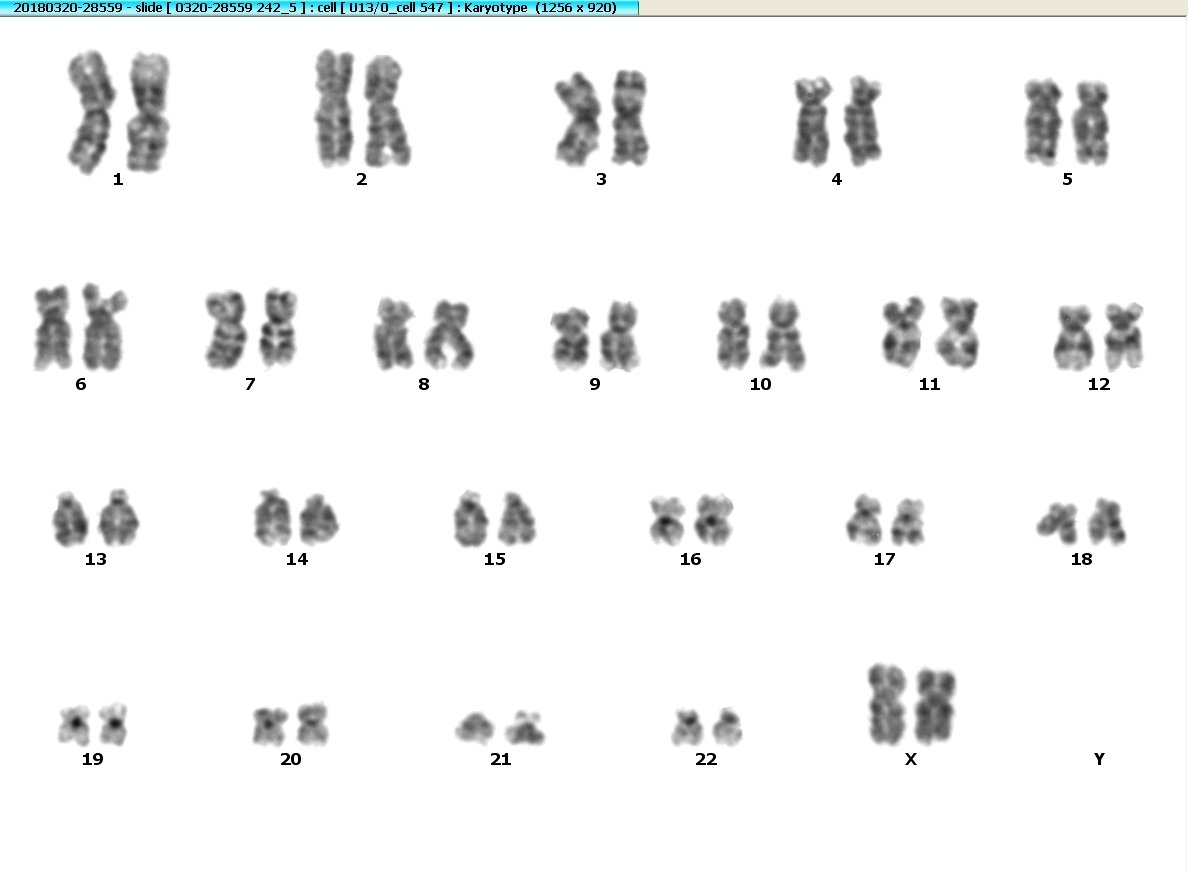Select the chromosome 13 pair
Viewport: 1188px width, 873px height.
click(95, 518)
